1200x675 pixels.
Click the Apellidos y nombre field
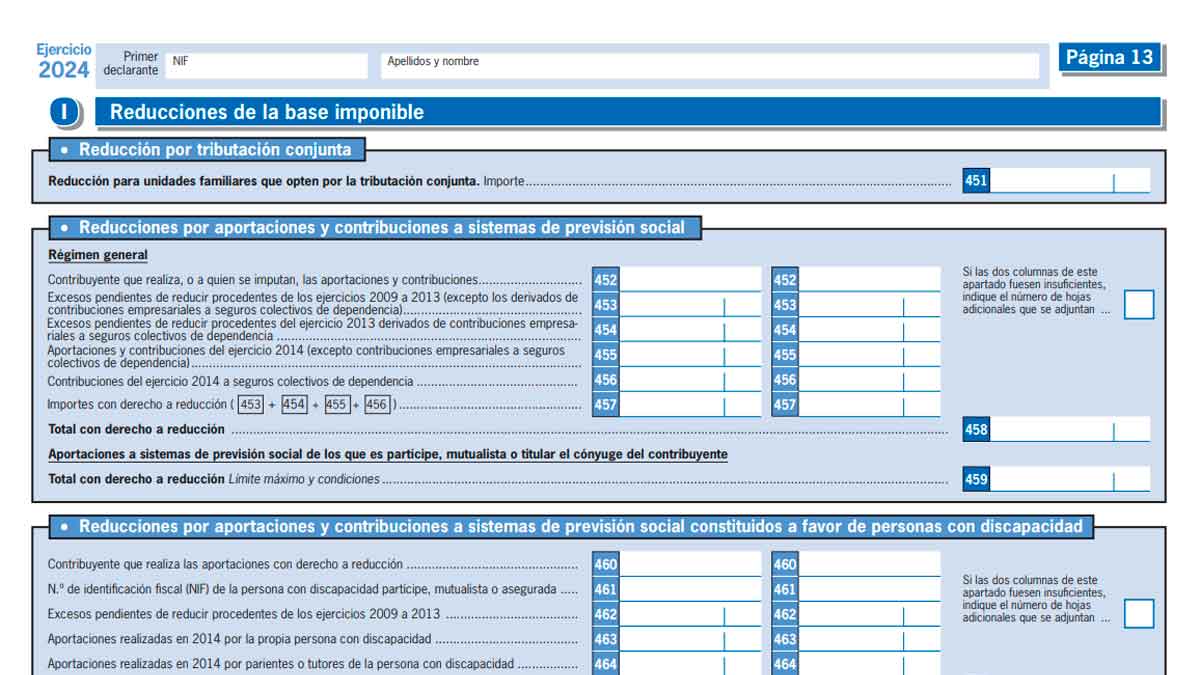[709, 66]
